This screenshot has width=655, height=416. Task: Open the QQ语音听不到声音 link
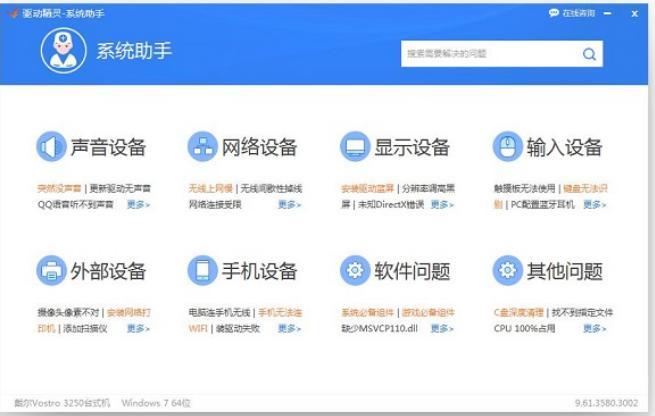click(x=76, y=205)
